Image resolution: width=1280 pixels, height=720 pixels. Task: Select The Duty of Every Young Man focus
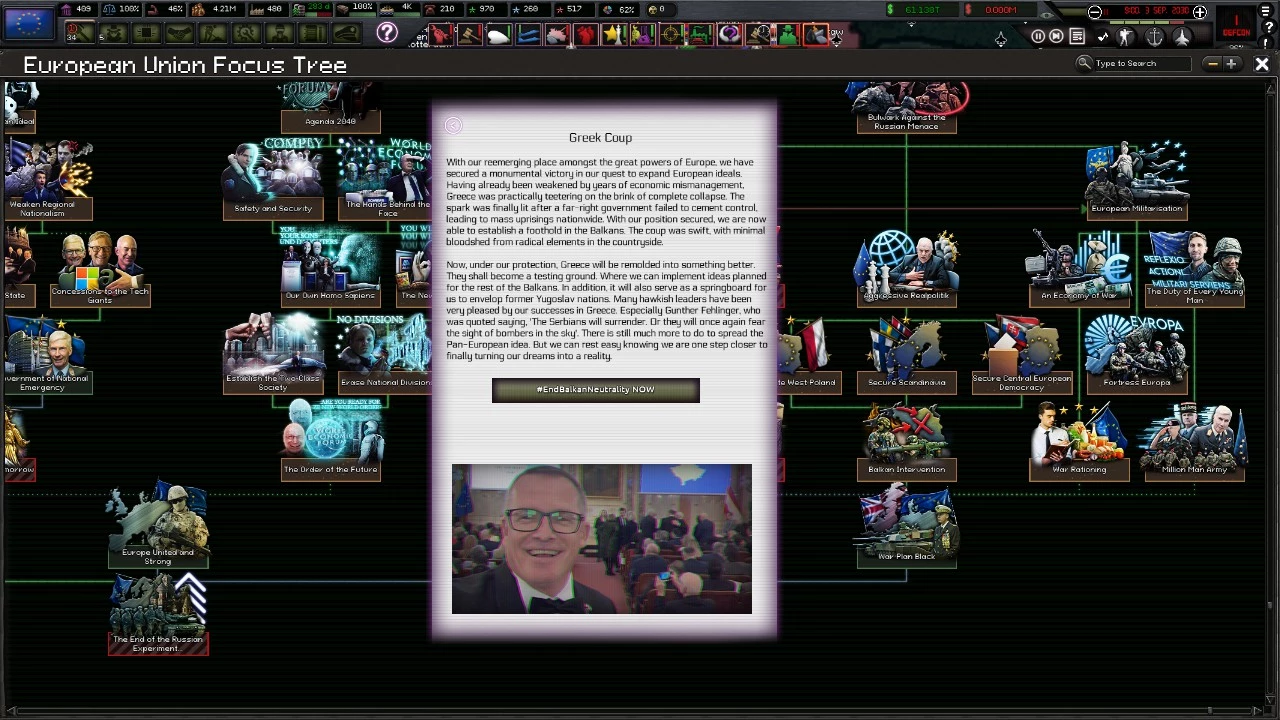click(x=1195, y=266)
